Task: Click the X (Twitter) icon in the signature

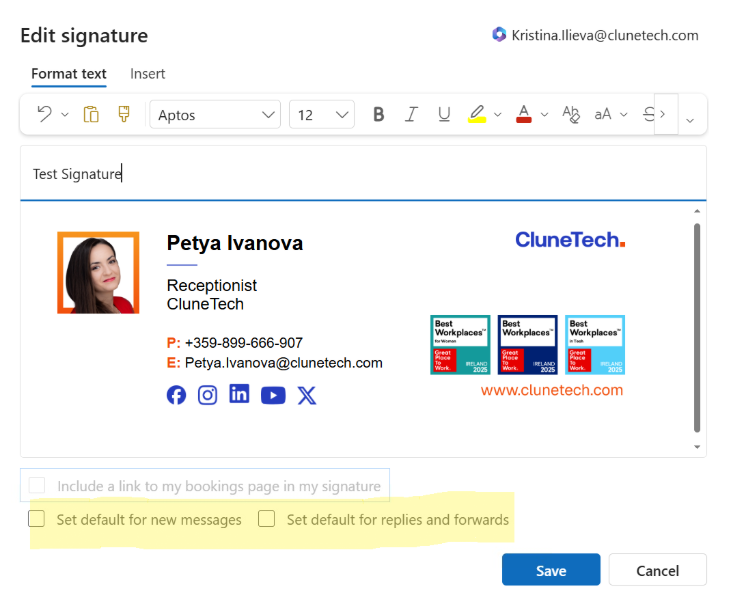Action: point(307,396)
